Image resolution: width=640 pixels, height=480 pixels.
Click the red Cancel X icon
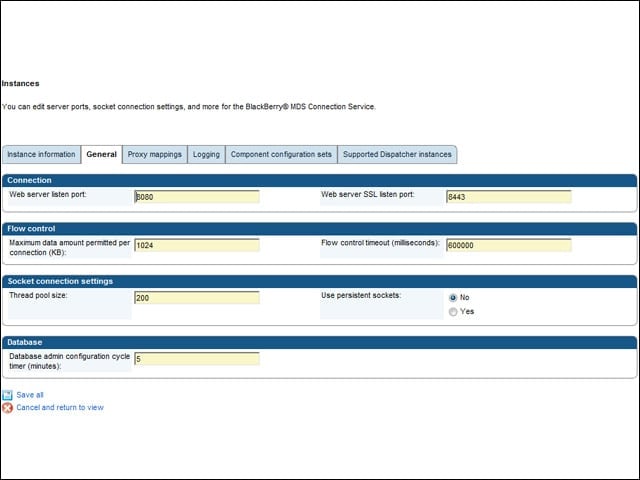(x=7, y=407)
